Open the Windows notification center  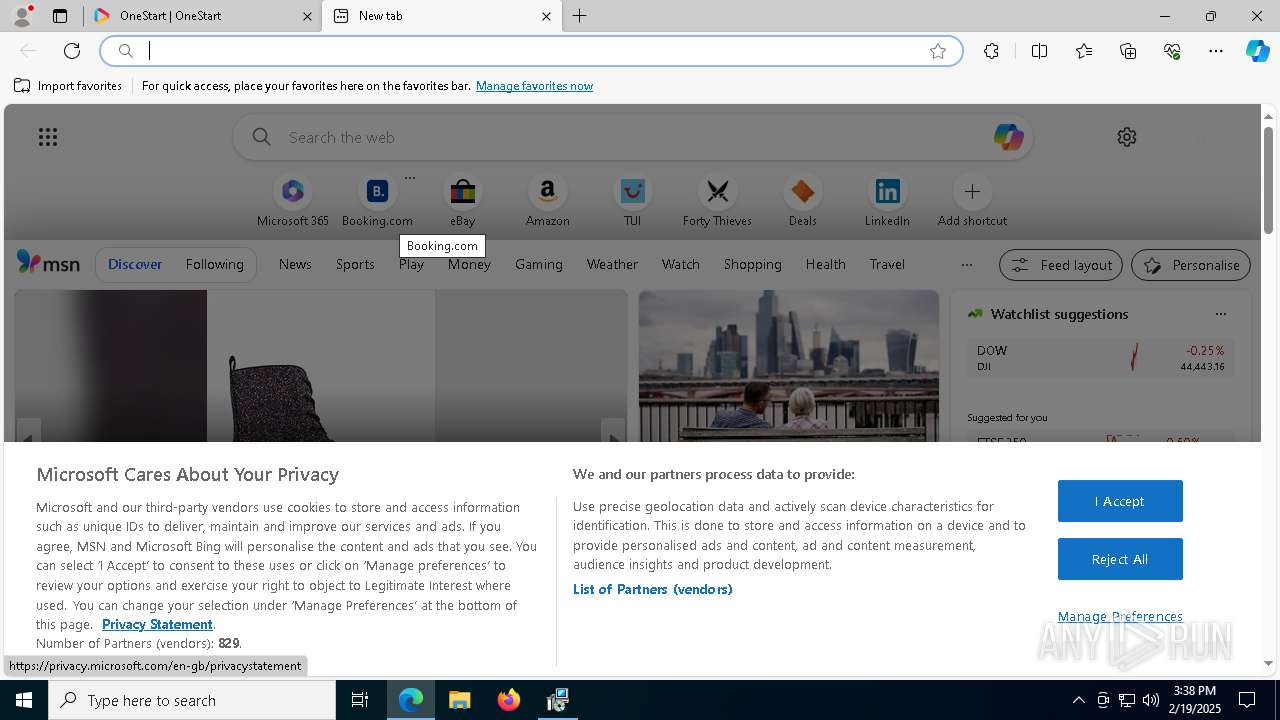click(x=1247, y=700)
